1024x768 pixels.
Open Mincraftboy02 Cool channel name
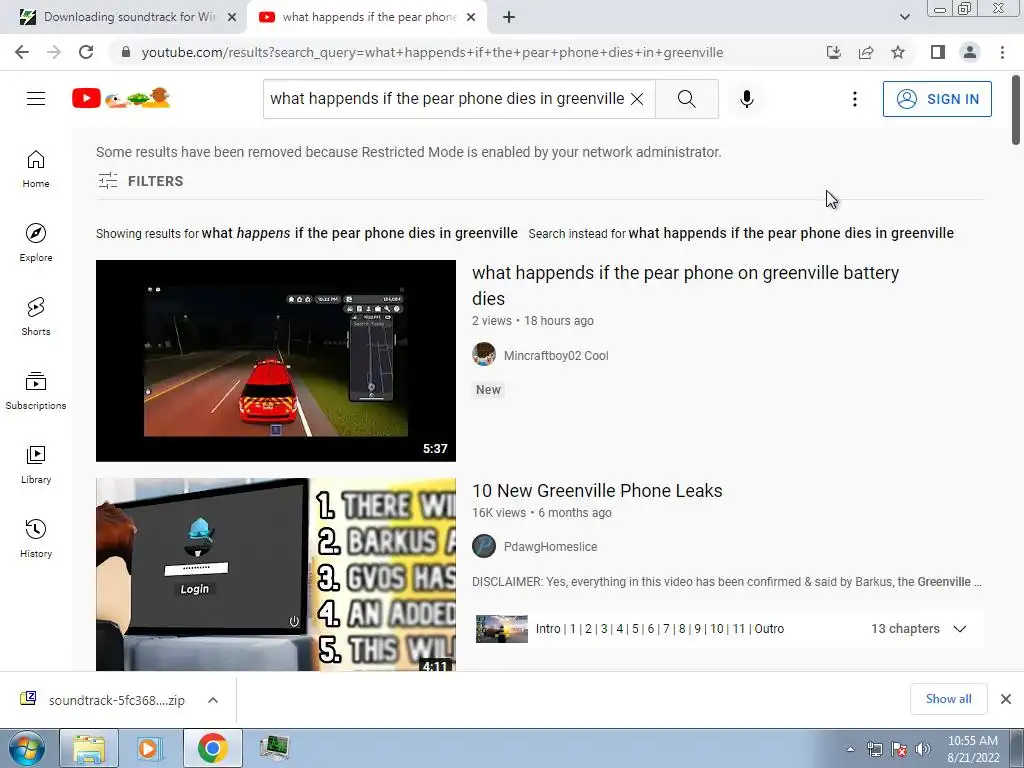point(556,355)
